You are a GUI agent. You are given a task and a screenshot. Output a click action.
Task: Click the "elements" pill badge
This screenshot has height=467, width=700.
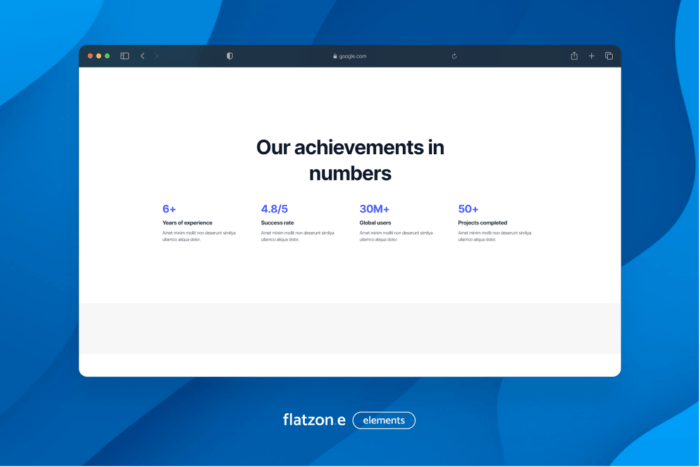click(384, 420)
